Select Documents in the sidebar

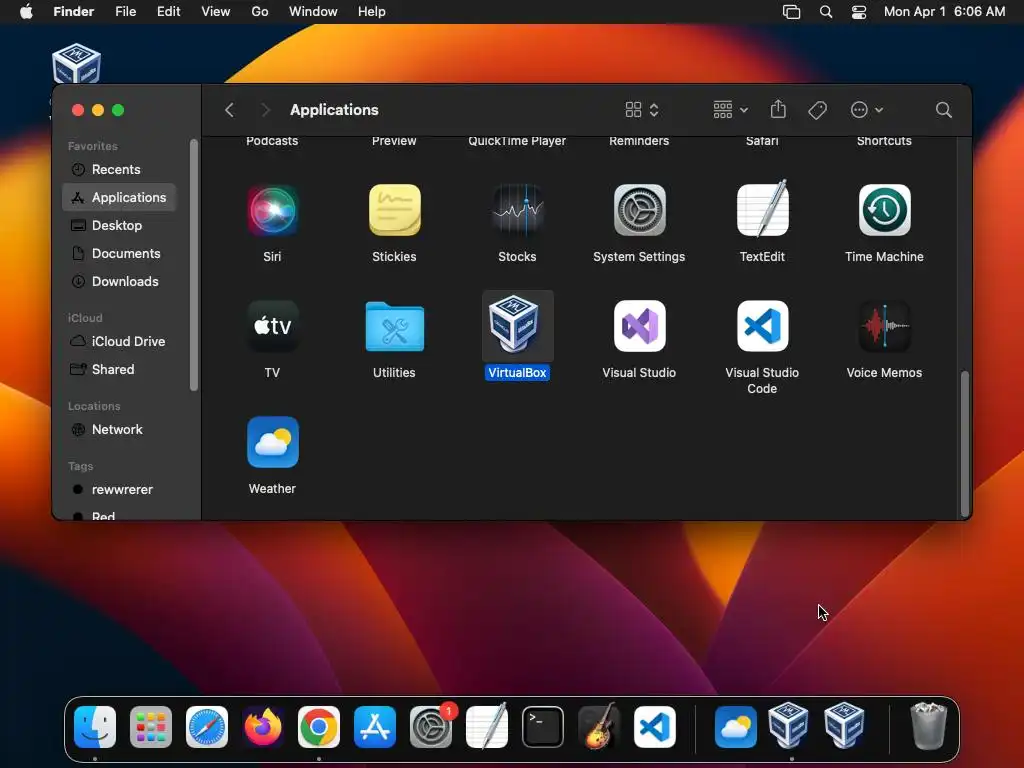[120, 253]
